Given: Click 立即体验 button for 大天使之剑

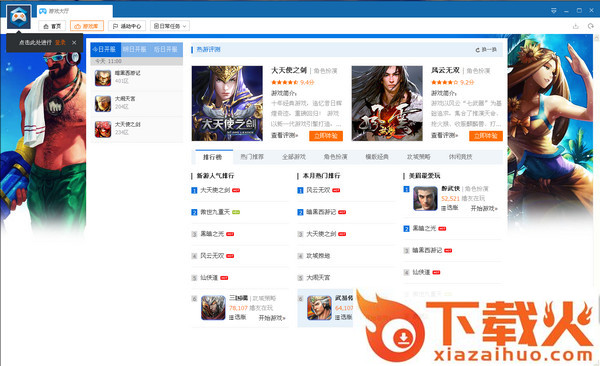Looking at the screenshot, I should click(326, 136).
